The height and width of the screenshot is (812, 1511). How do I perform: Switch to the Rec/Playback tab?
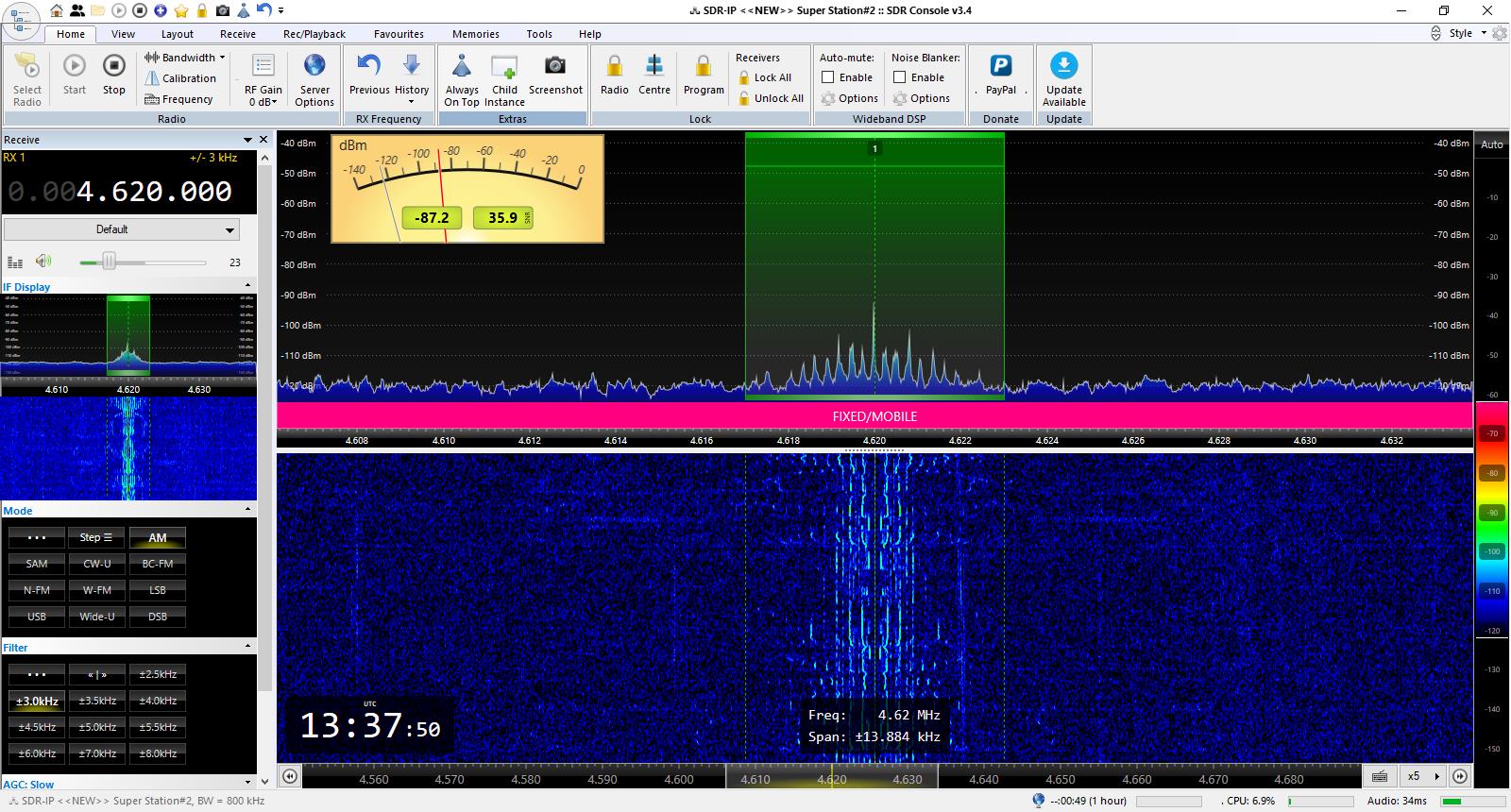pyautogui.click(x=314, y=34)
